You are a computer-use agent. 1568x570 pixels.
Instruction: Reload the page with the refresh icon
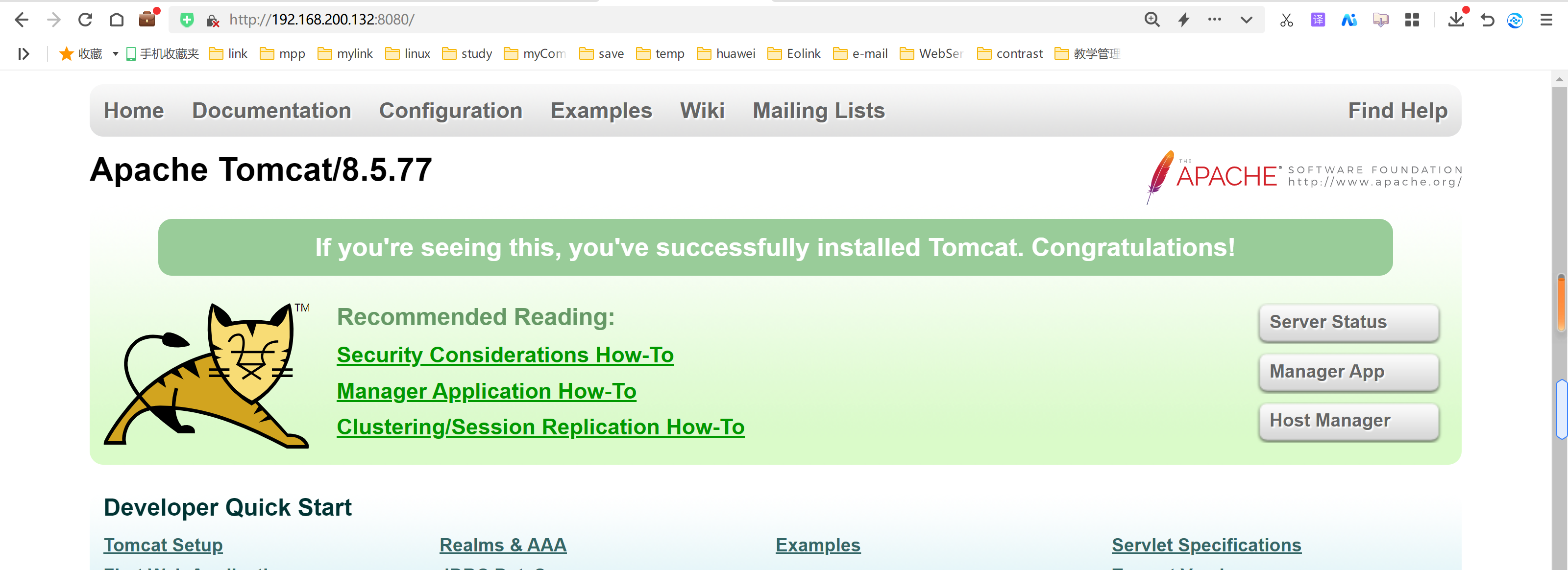tap(85, 20)
